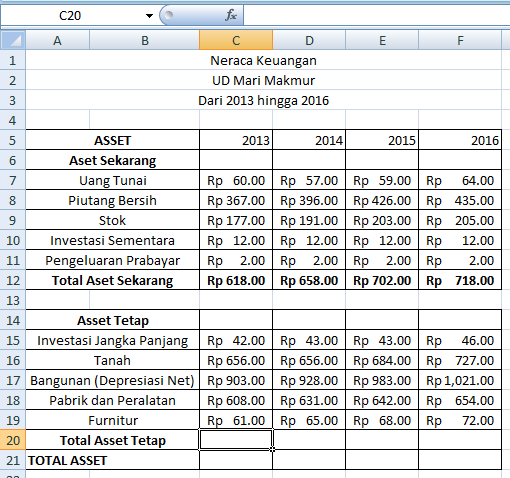Select Uang Tunai 2013 value Rp 60.00

point(236,180)
